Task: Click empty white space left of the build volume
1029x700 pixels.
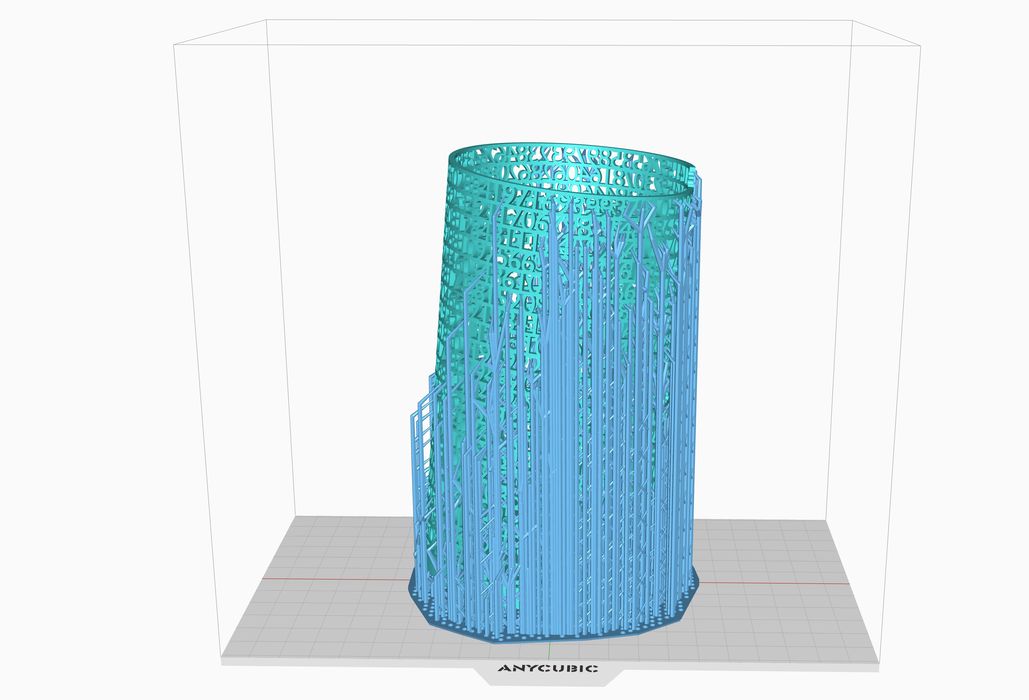Action: [90, 350]
